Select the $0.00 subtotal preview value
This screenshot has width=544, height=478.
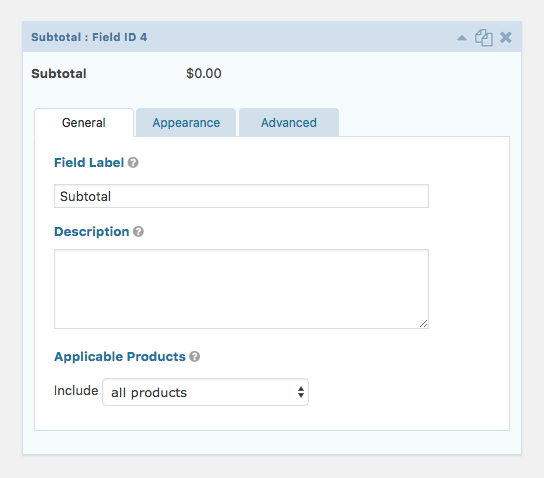point(204,73)
